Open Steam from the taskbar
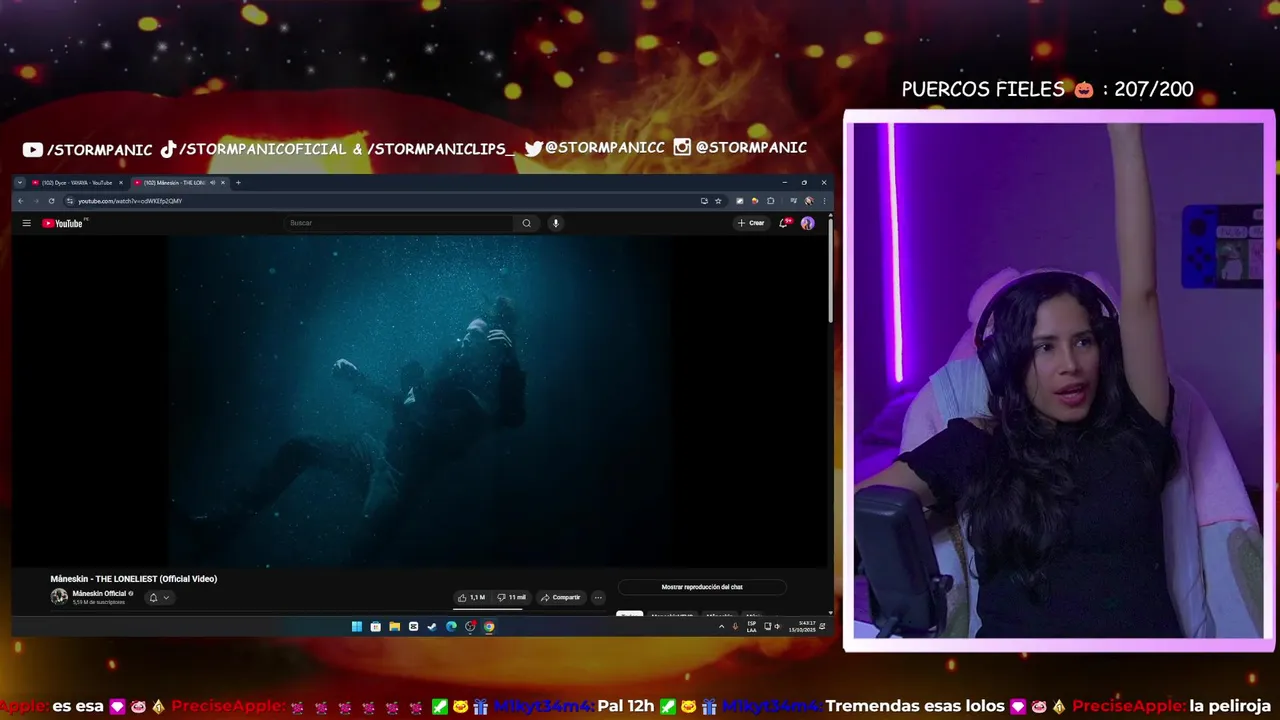Screen dimensions: 1280x720 click(432, 627)
